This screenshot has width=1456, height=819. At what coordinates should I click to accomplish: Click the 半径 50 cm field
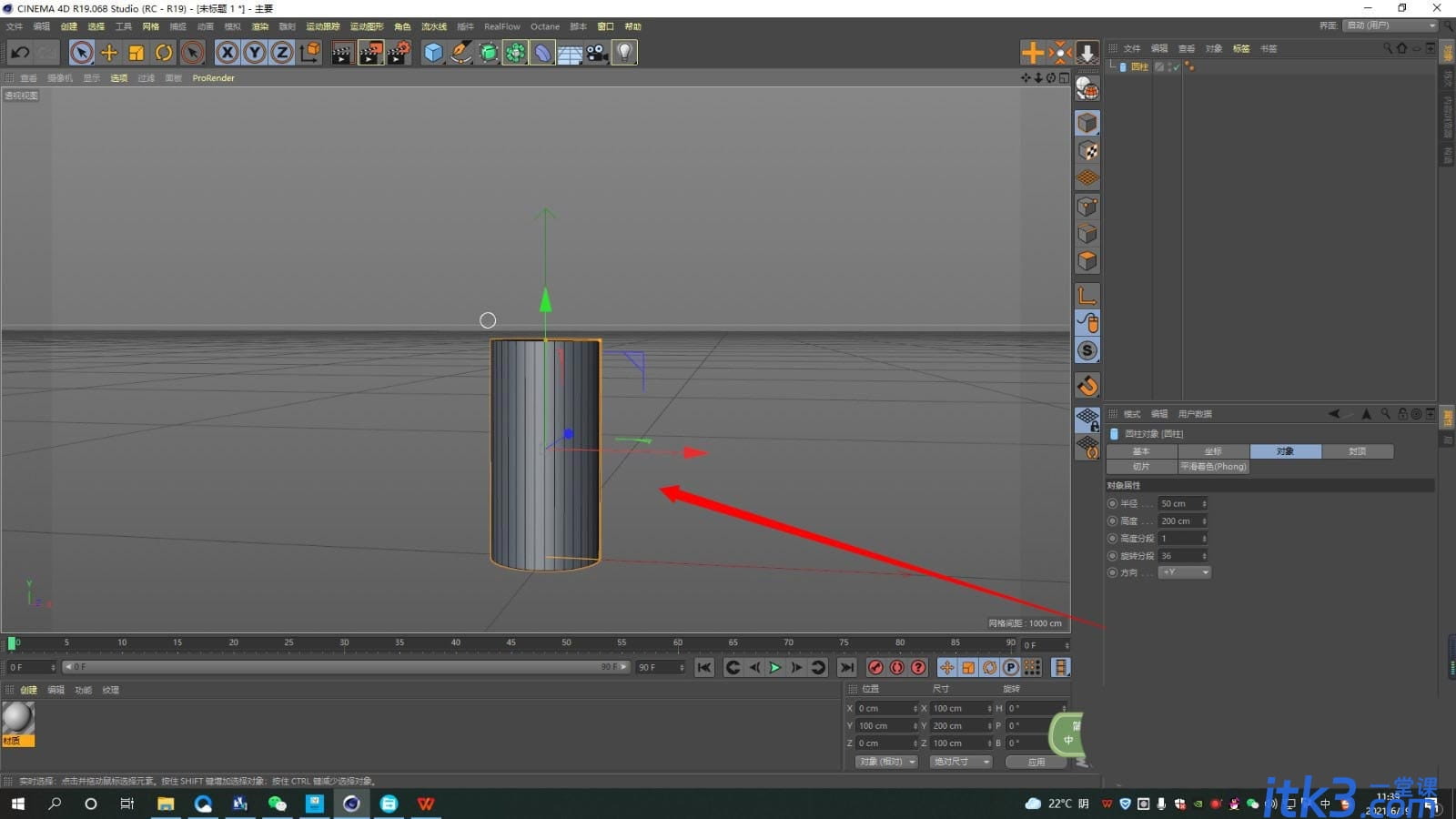(1178, 503)
